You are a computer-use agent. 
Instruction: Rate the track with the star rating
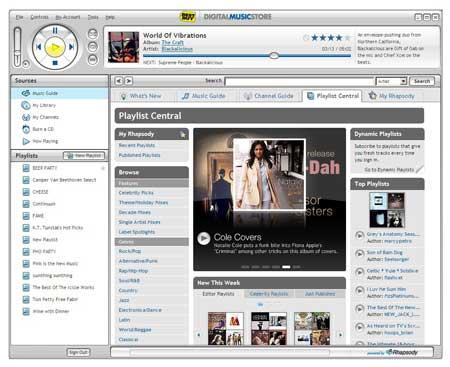[330, 38]
